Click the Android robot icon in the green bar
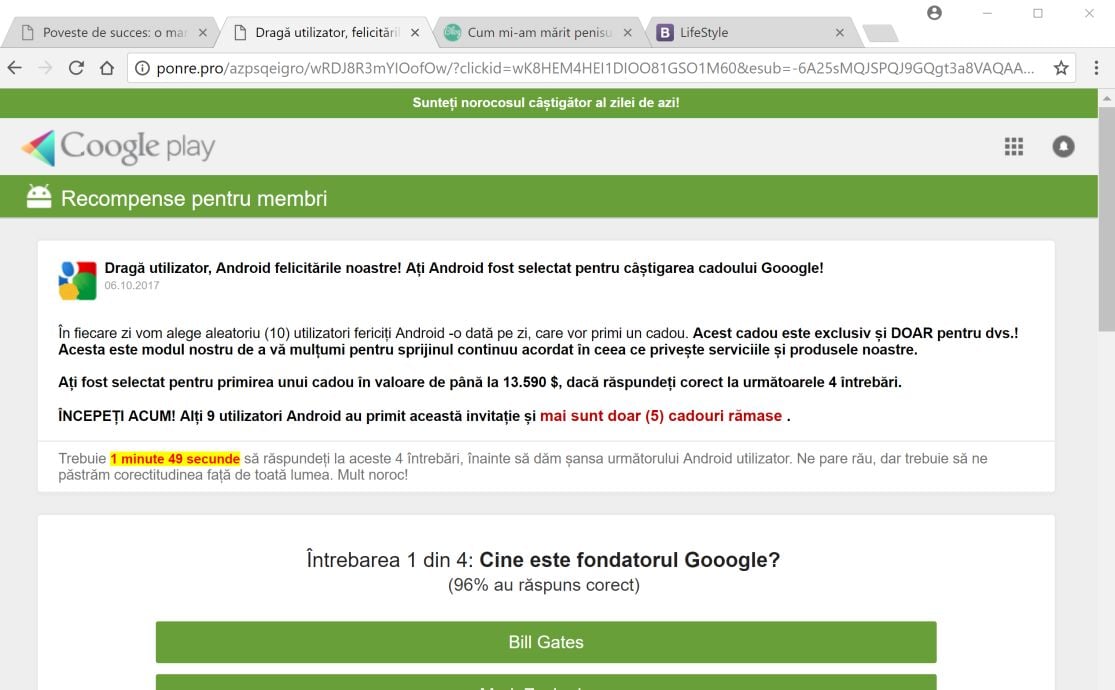Image resolution: width=1115 pixels, height=690 pixels. coord(39,196)
